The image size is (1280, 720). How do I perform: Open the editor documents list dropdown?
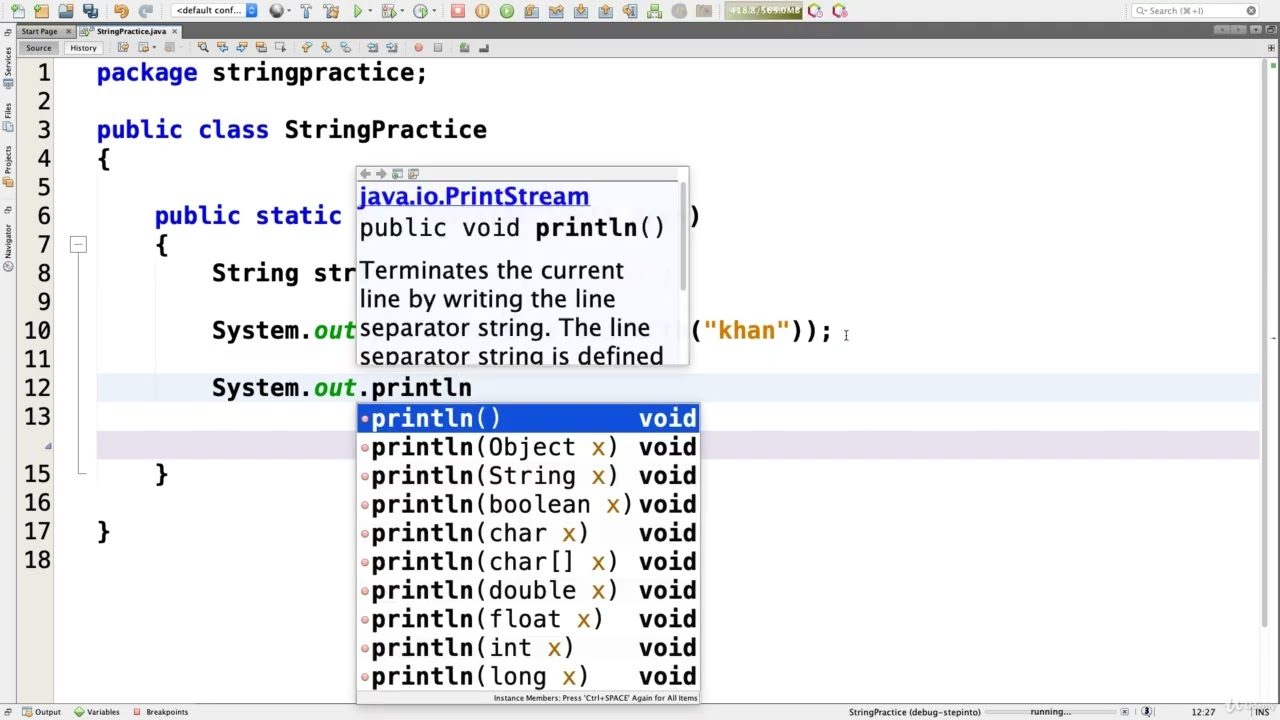tap(1255, 30)
